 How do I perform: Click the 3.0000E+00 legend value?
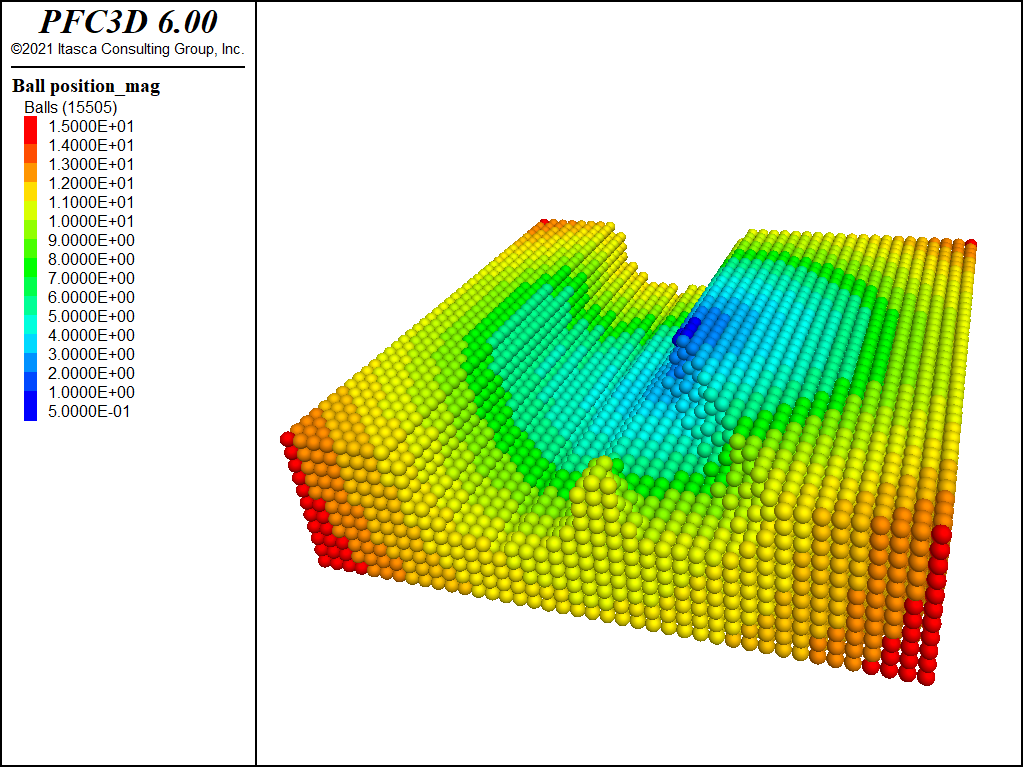[x=91, y=354]
